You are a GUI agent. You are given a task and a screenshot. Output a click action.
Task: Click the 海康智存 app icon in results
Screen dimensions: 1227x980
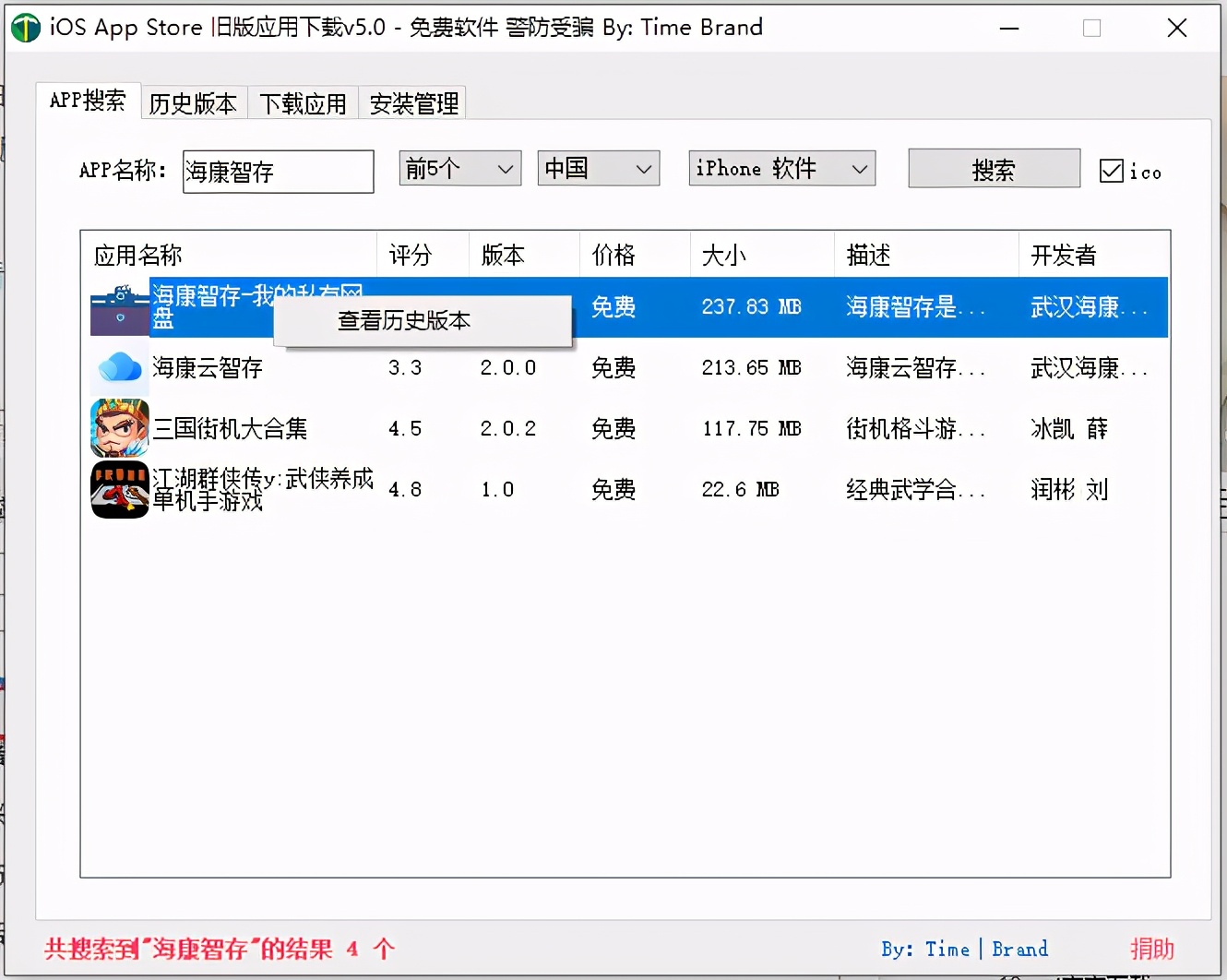pos(118,307)
